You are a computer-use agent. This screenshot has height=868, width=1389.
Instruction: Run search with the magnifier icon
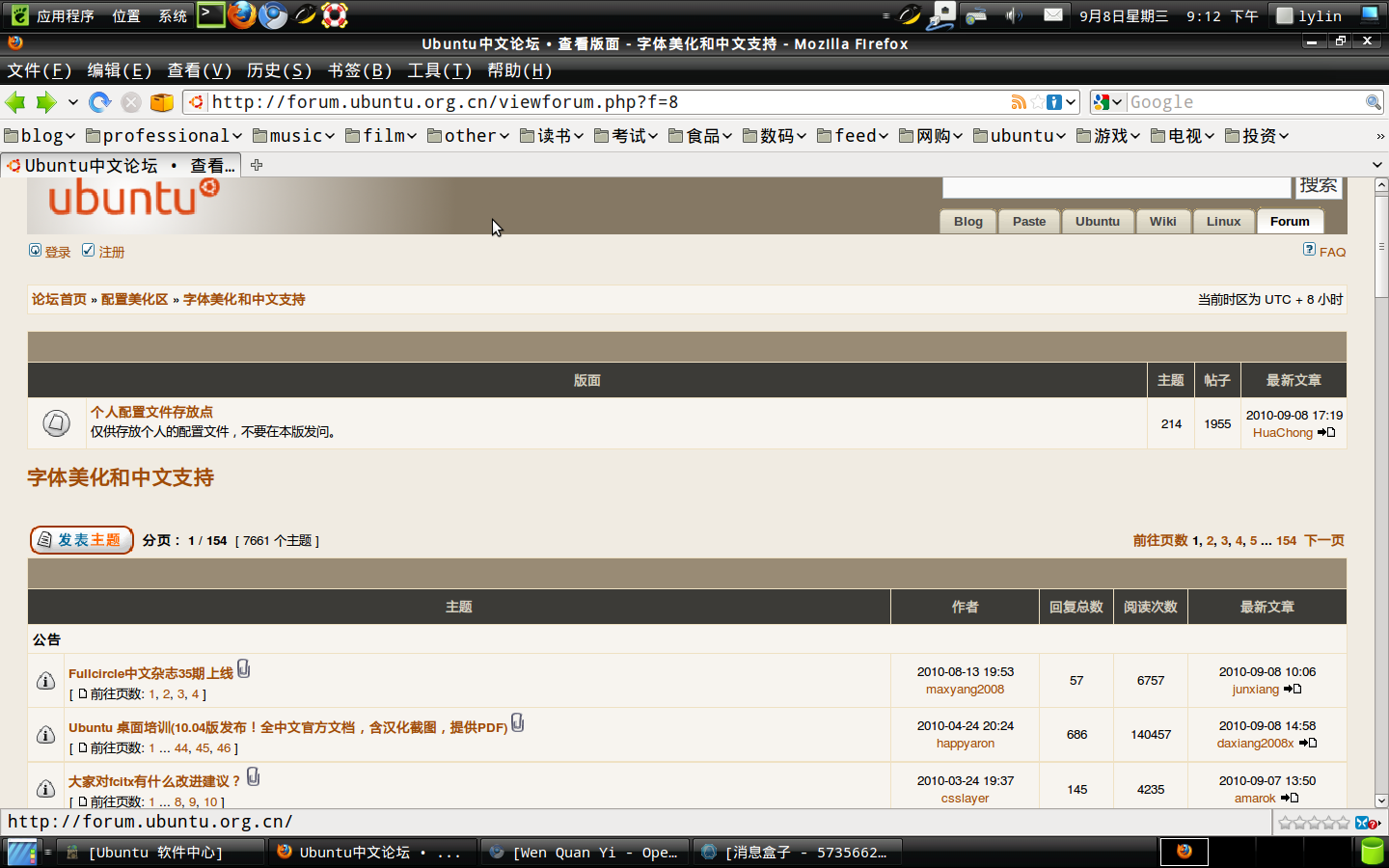1373,102
